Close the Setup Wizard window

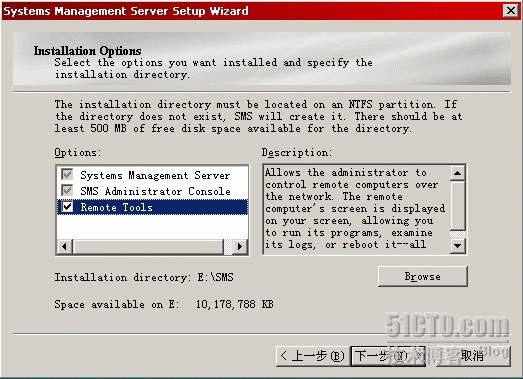pos(511,11)
